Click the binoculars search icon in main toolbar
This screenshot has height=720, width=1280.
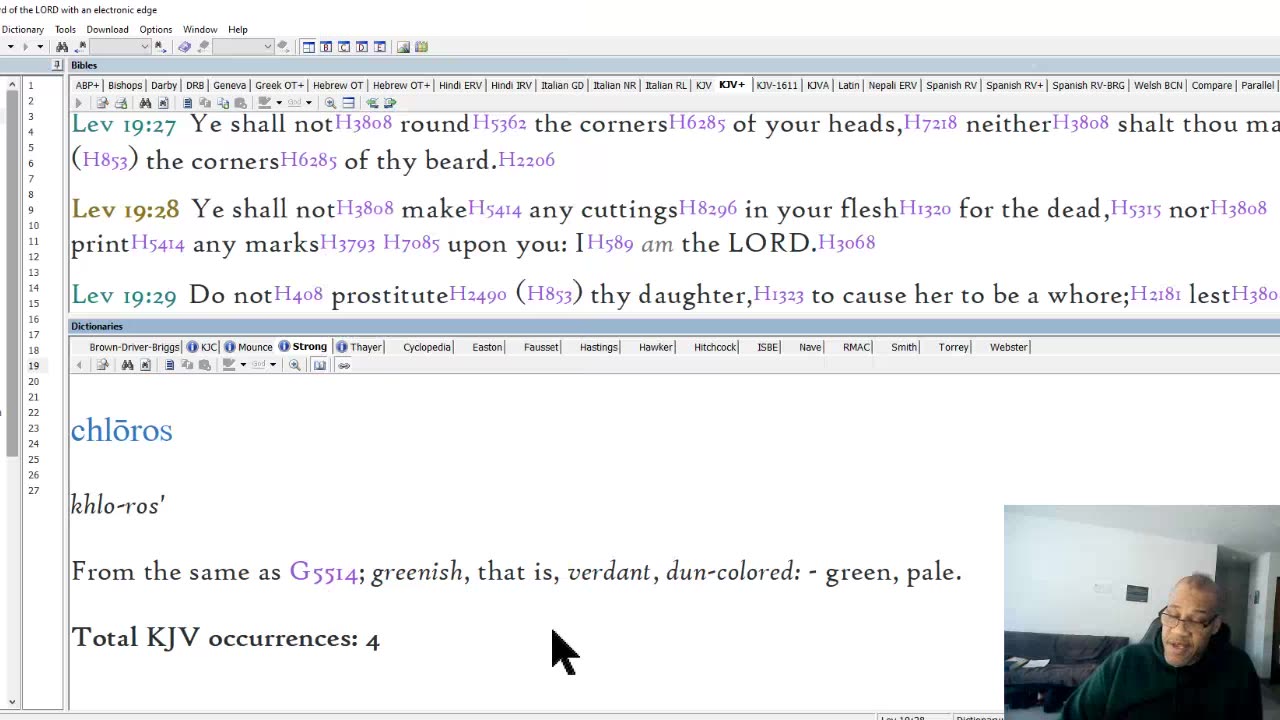pyautogui.click(x=62, y=47)
